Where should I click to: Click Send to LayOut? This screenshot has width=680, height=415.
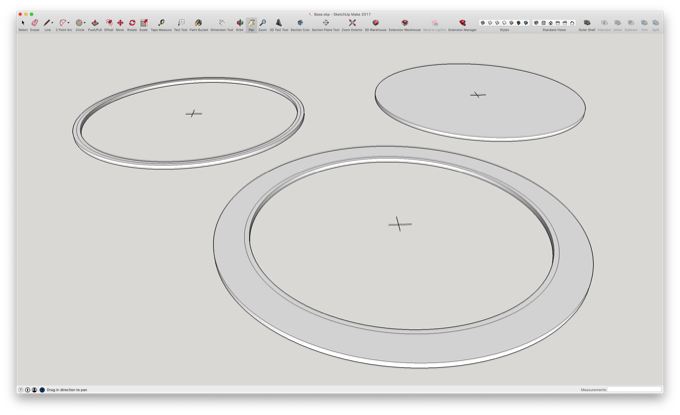[434, 23]
